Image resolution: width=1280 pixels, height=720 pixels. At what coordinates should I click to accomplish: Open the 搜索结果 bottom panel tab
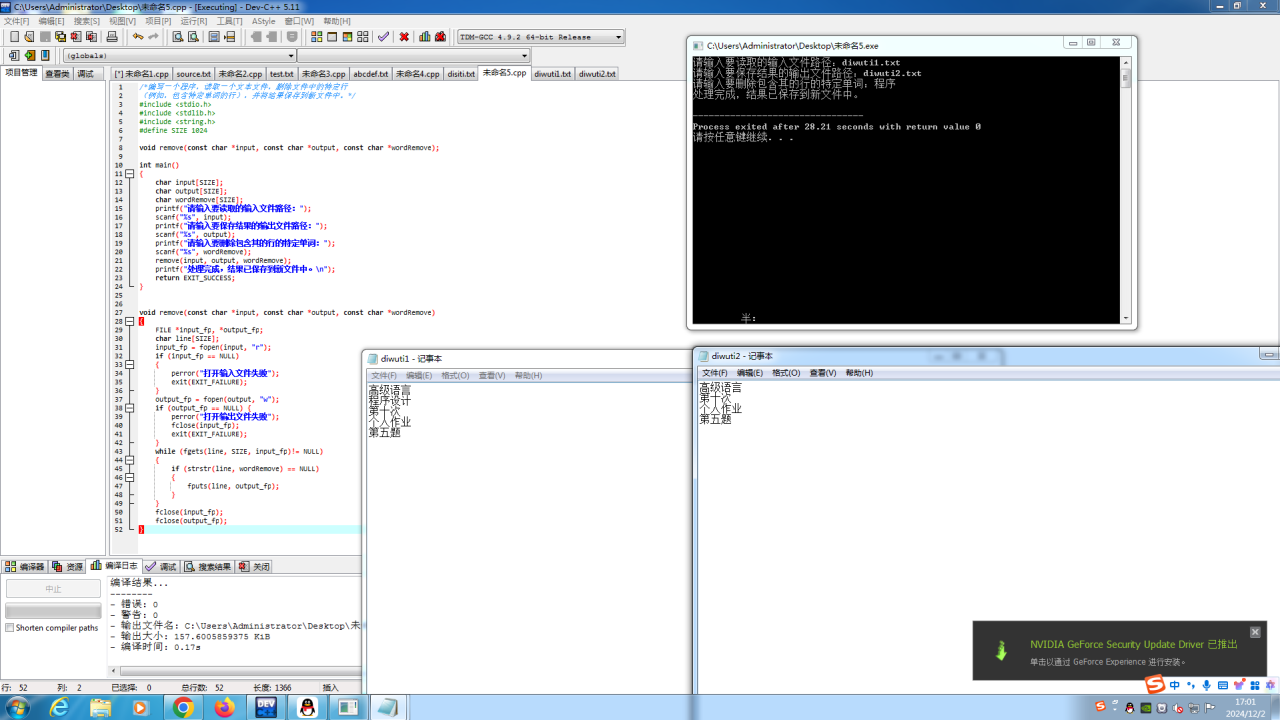[208, 567]
